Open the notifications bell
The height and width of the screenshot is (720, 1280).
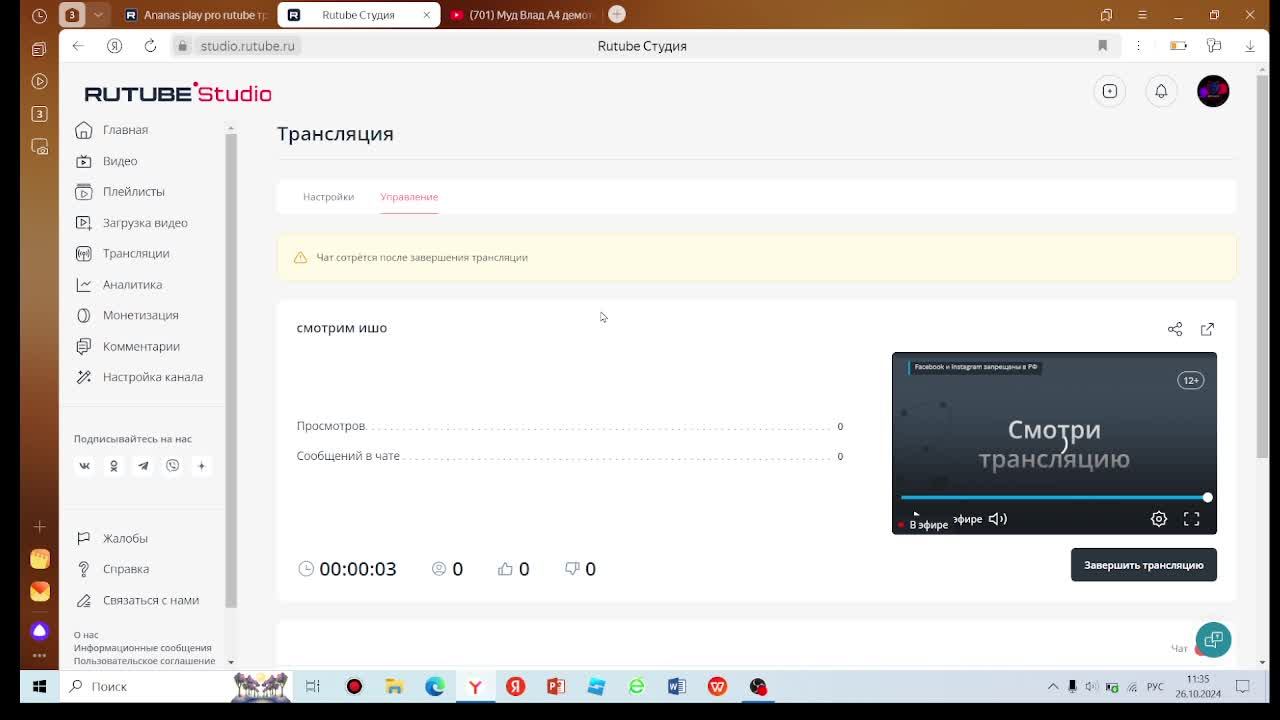pos(1161,91)
